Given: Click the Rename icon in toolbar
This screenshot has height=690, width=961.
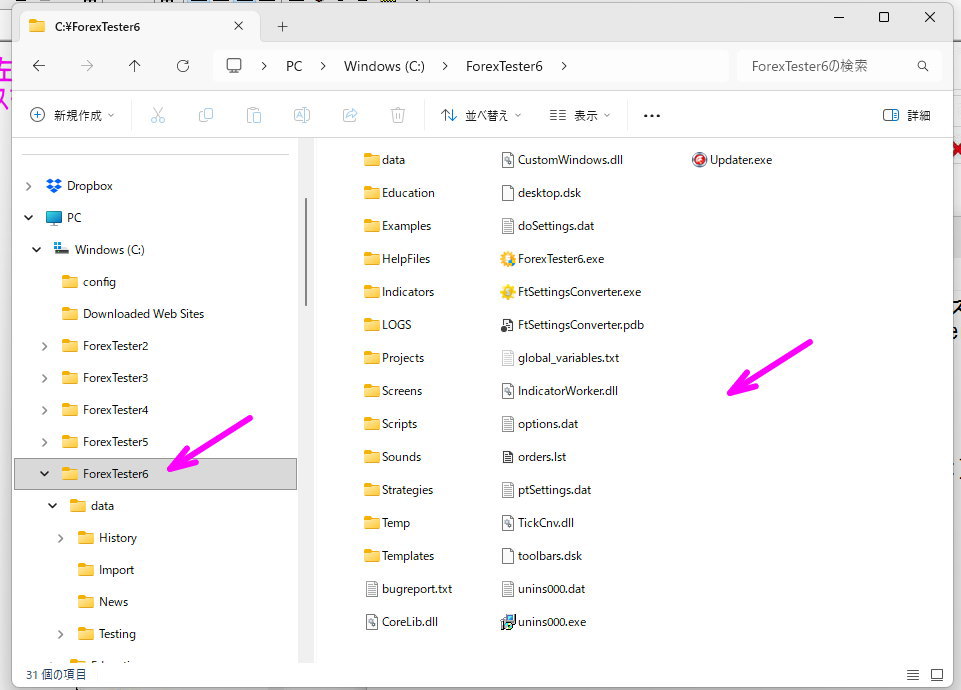Looking at the screenshot, I should (302, 115).
